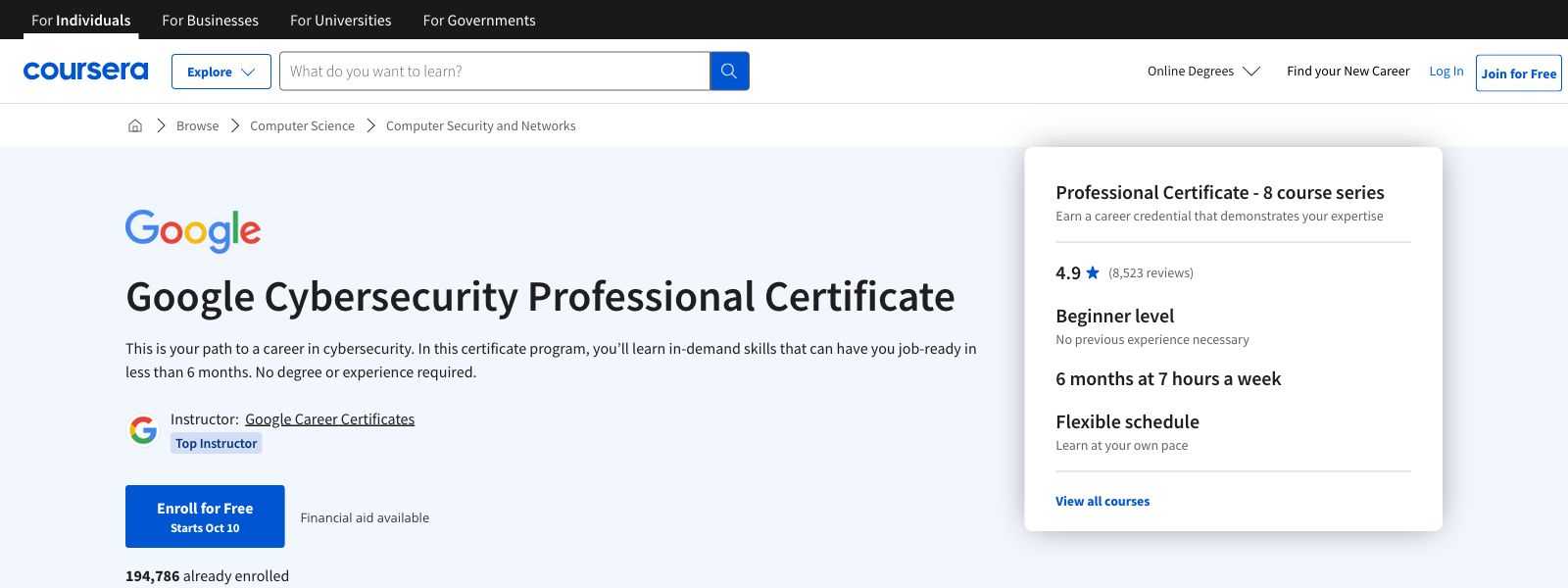Click the home icon in breadcrumb

coord(135,125)
